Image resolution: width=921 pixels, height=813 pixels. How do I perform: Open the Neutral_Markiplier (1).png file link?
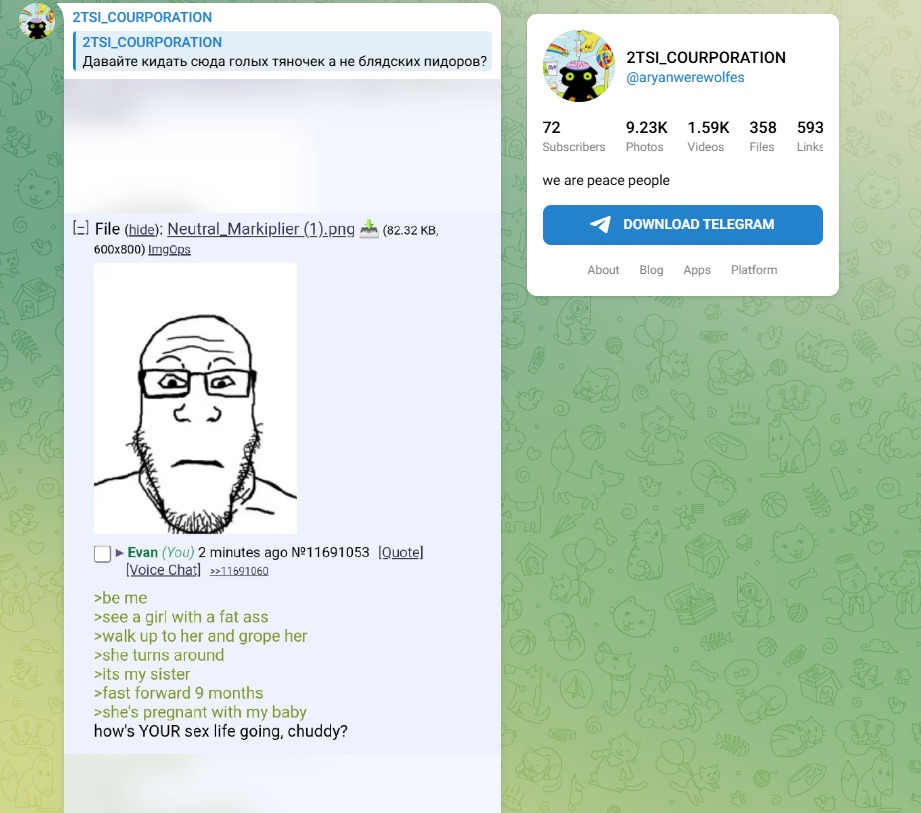pyautogui.click(x=261, y=229)
